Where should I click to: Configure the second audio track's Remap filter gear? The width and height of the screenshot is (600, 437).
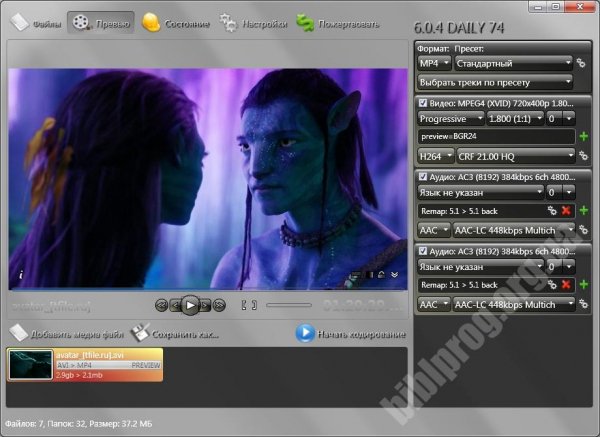click(x=551, y=285)
